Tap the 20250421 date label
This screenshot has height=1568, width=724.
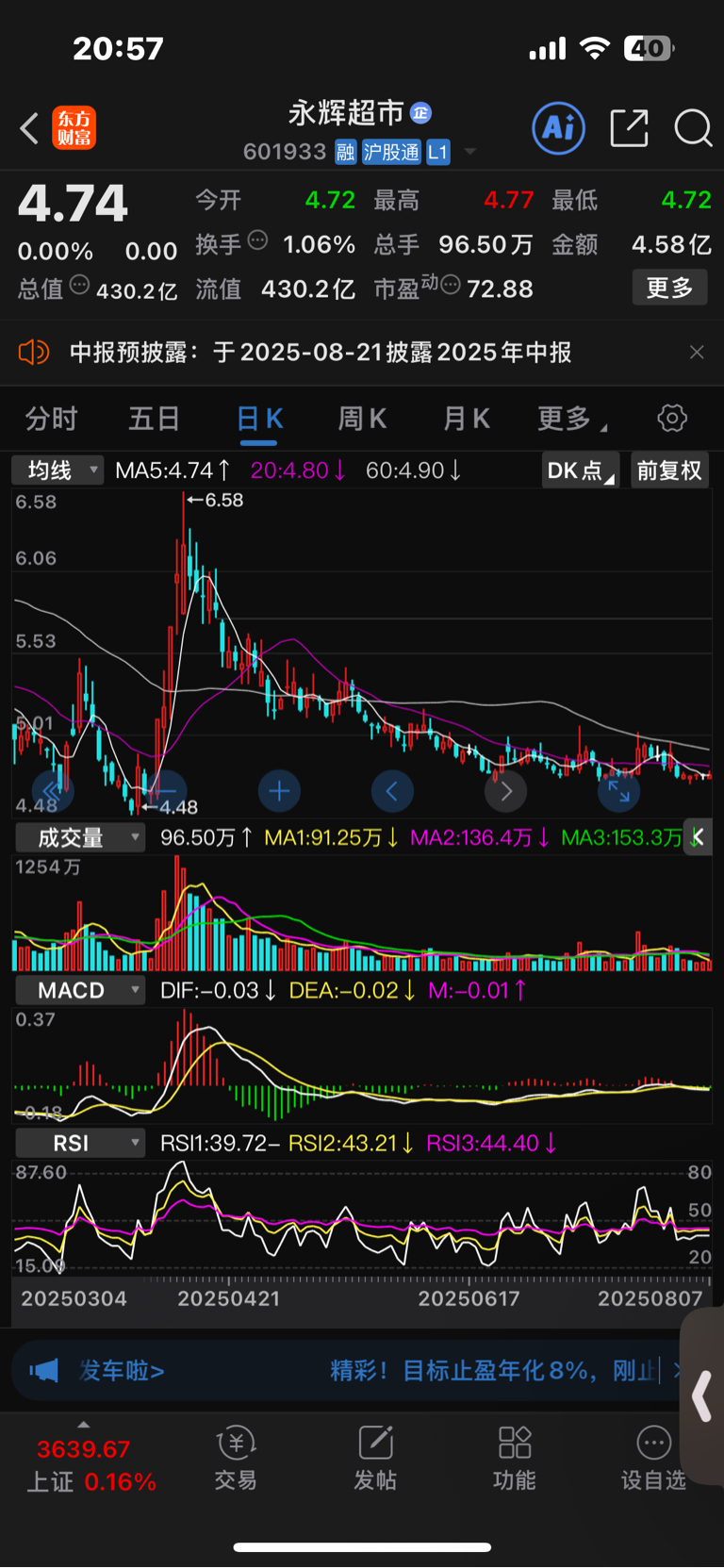(x=228, y=1298)
